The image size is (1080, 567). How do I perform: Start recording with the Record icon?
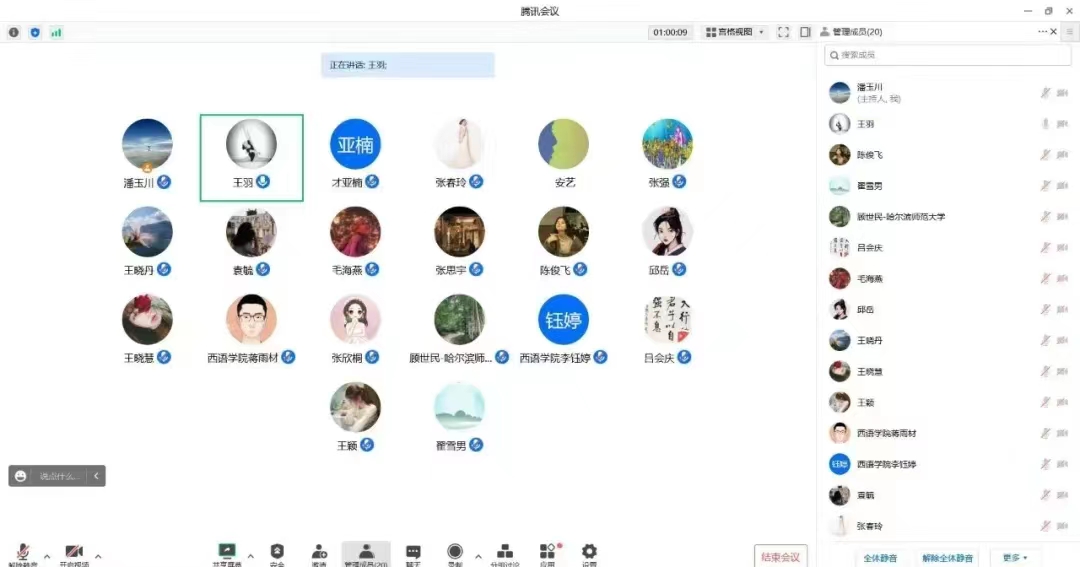click(455, 553)
